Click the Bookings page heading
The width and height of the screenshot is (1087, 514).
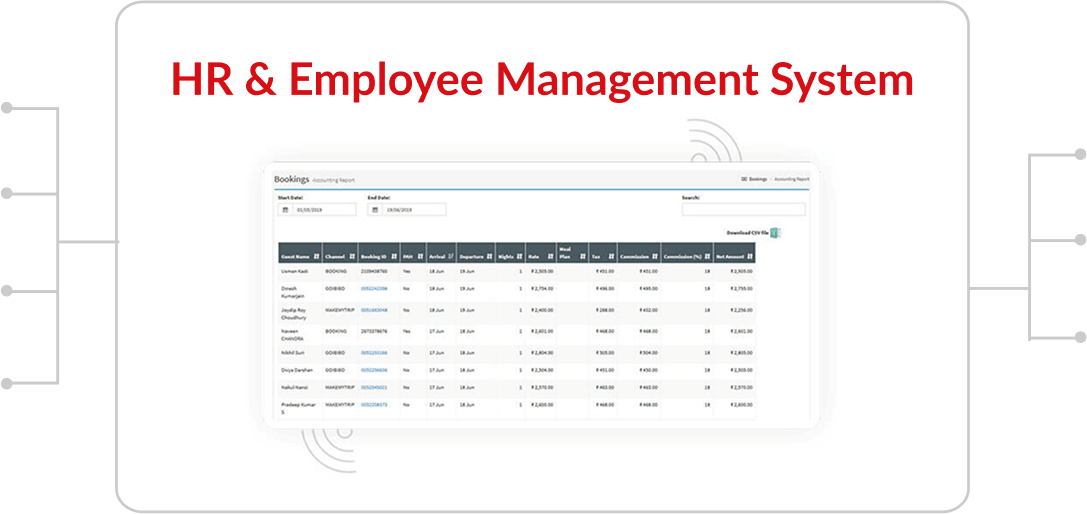[292, 179]
